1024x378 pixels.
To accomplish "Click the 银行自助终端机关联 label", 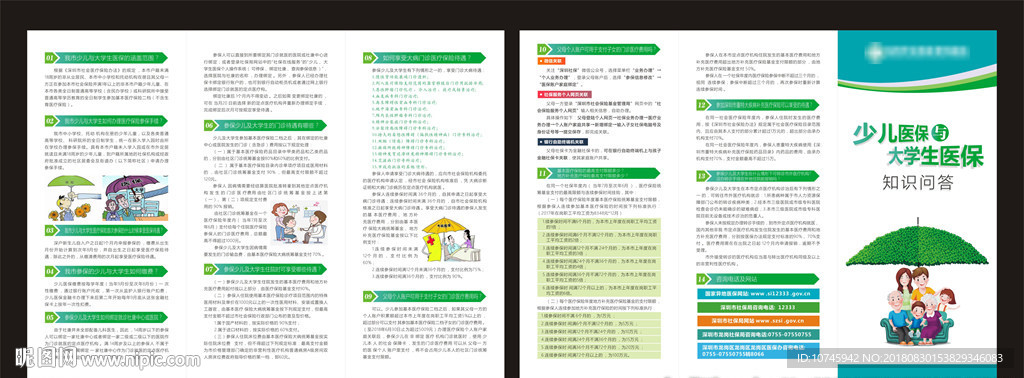I will [563, 141].
